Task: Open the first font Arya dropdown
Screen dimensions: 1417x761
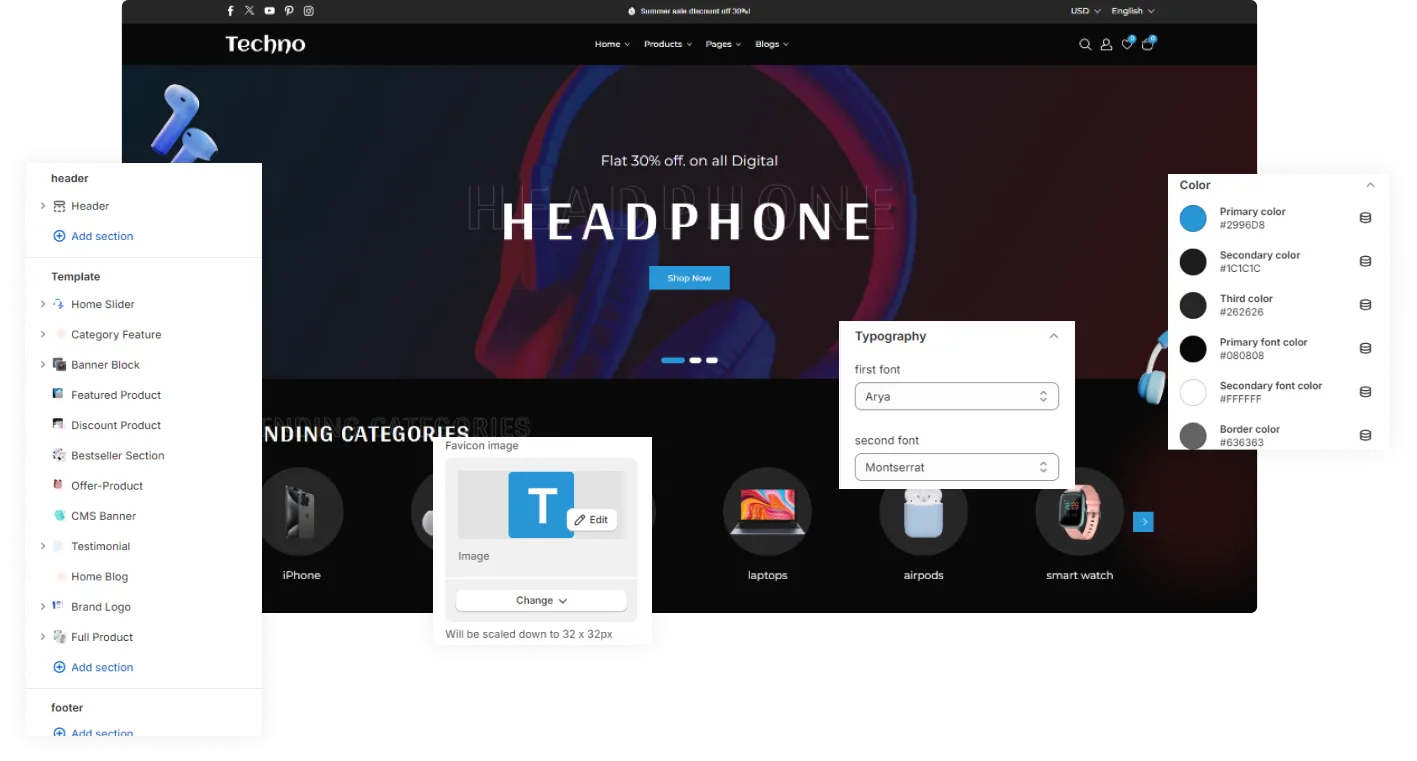Action: (x=957, y=397)
